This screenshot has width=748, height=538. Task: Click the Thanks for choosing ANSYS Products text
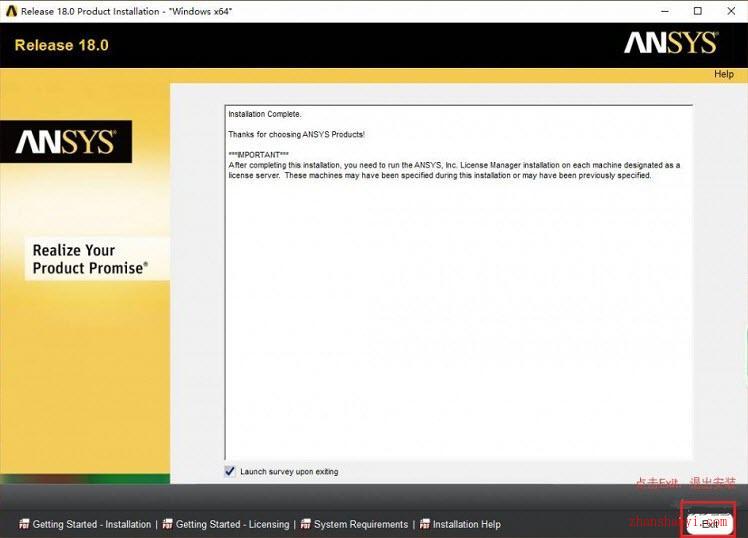pyautogui.click(x=296, y=134)
